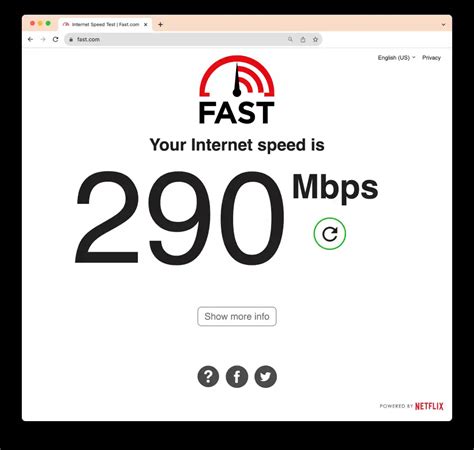Click the browser forward arrow
This screenshot has width=474, height=450.
[43, 39]
